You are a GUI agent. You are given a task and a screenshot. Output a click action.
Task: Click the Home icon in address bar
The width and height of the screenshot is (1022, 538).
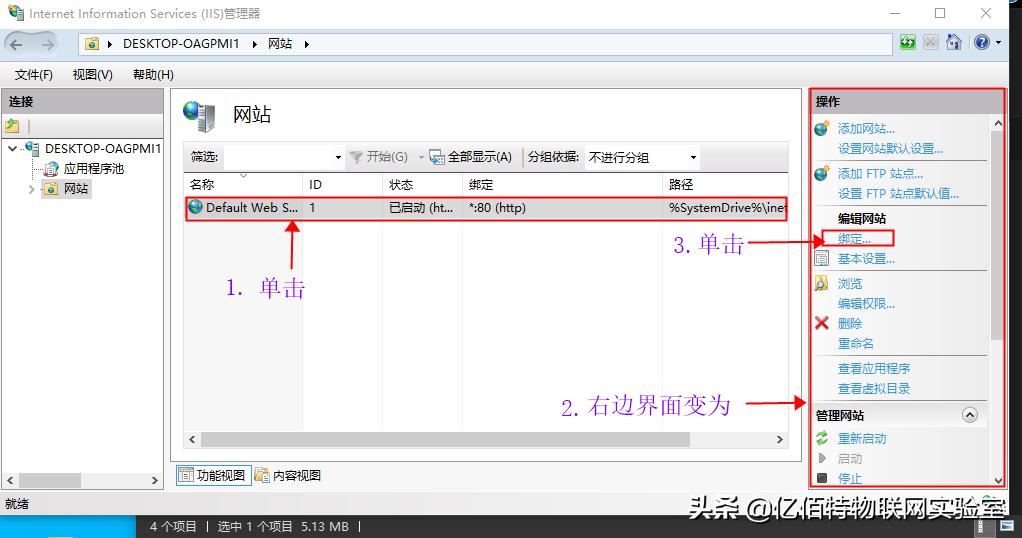tap(954, 43)
